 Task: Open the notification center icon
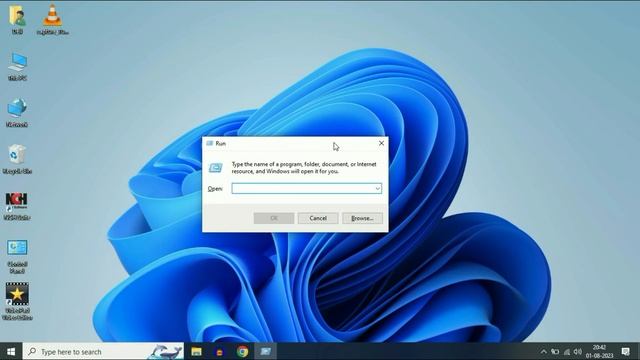625,351
